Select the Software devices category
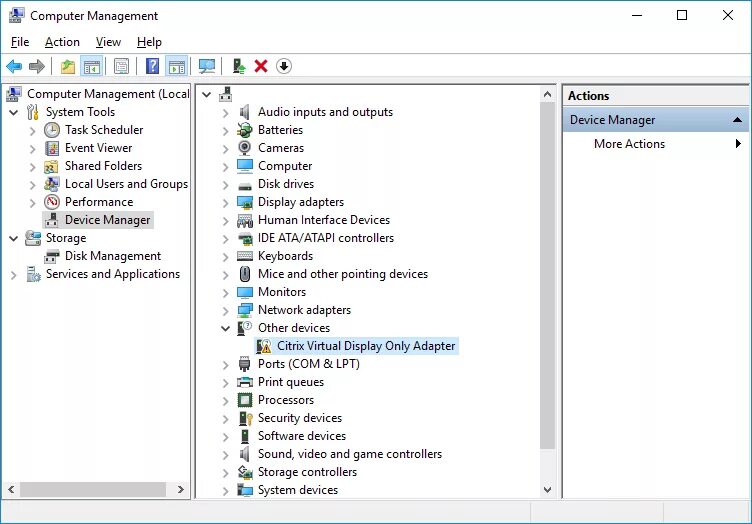The image size is (752, 524). [302, 436]
